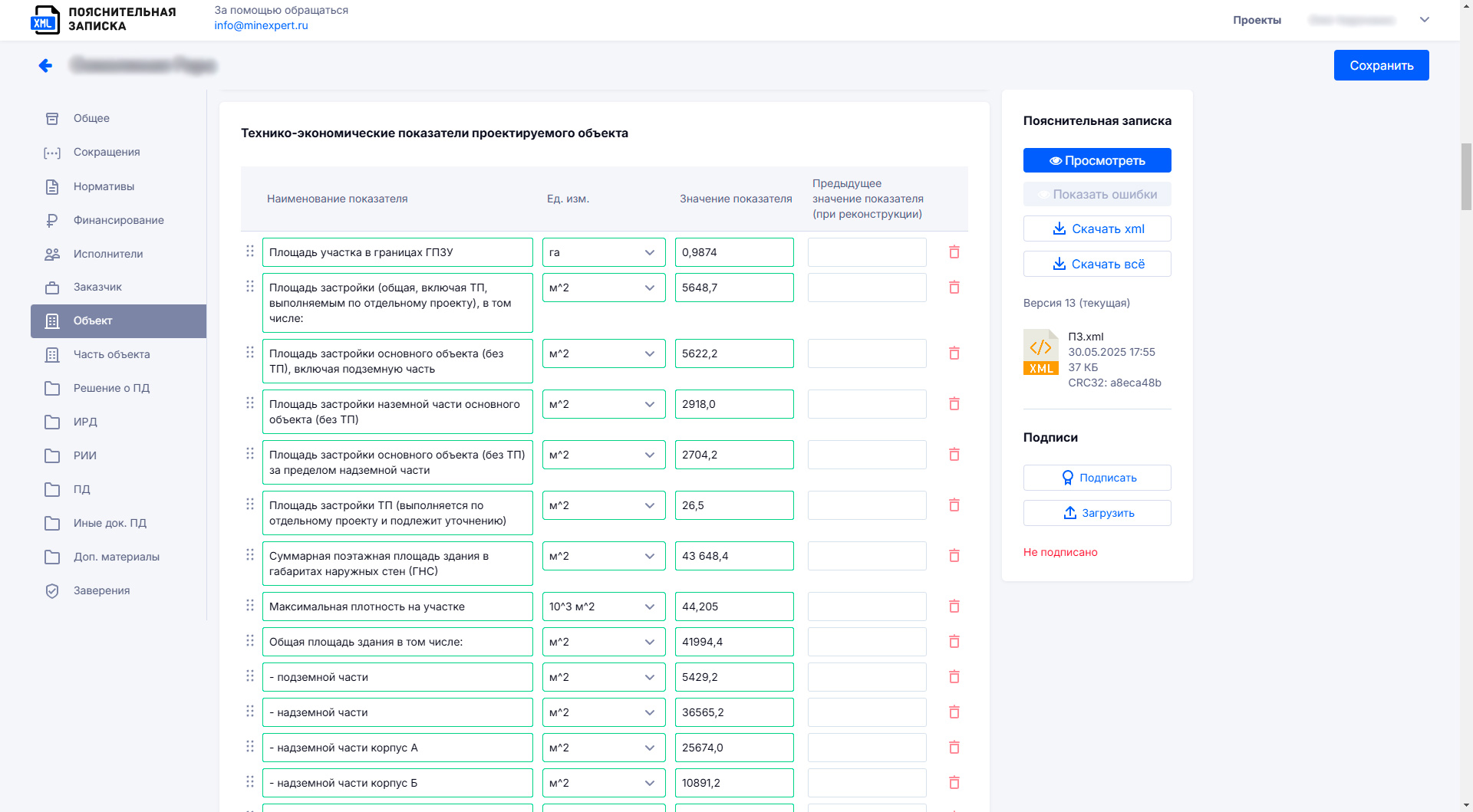The width and height of the screenshot is (1473, 812).
Task: Click the Сохранить button
Action: (1381, 65)
